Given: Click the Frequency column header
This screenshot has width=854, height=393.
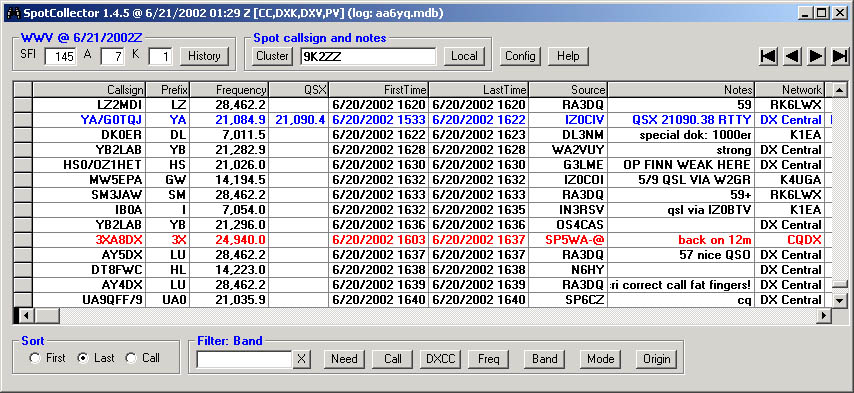Looking at the screenshot, I should [x=229, y=89].
